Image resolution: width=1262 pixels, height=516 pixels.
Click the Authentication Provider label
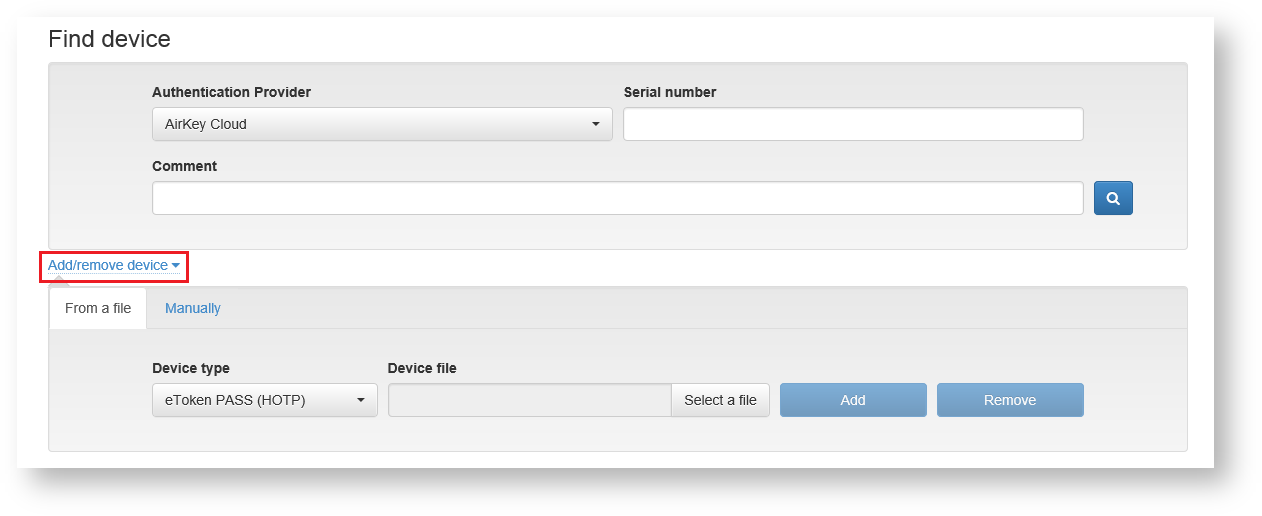[231, 92]
